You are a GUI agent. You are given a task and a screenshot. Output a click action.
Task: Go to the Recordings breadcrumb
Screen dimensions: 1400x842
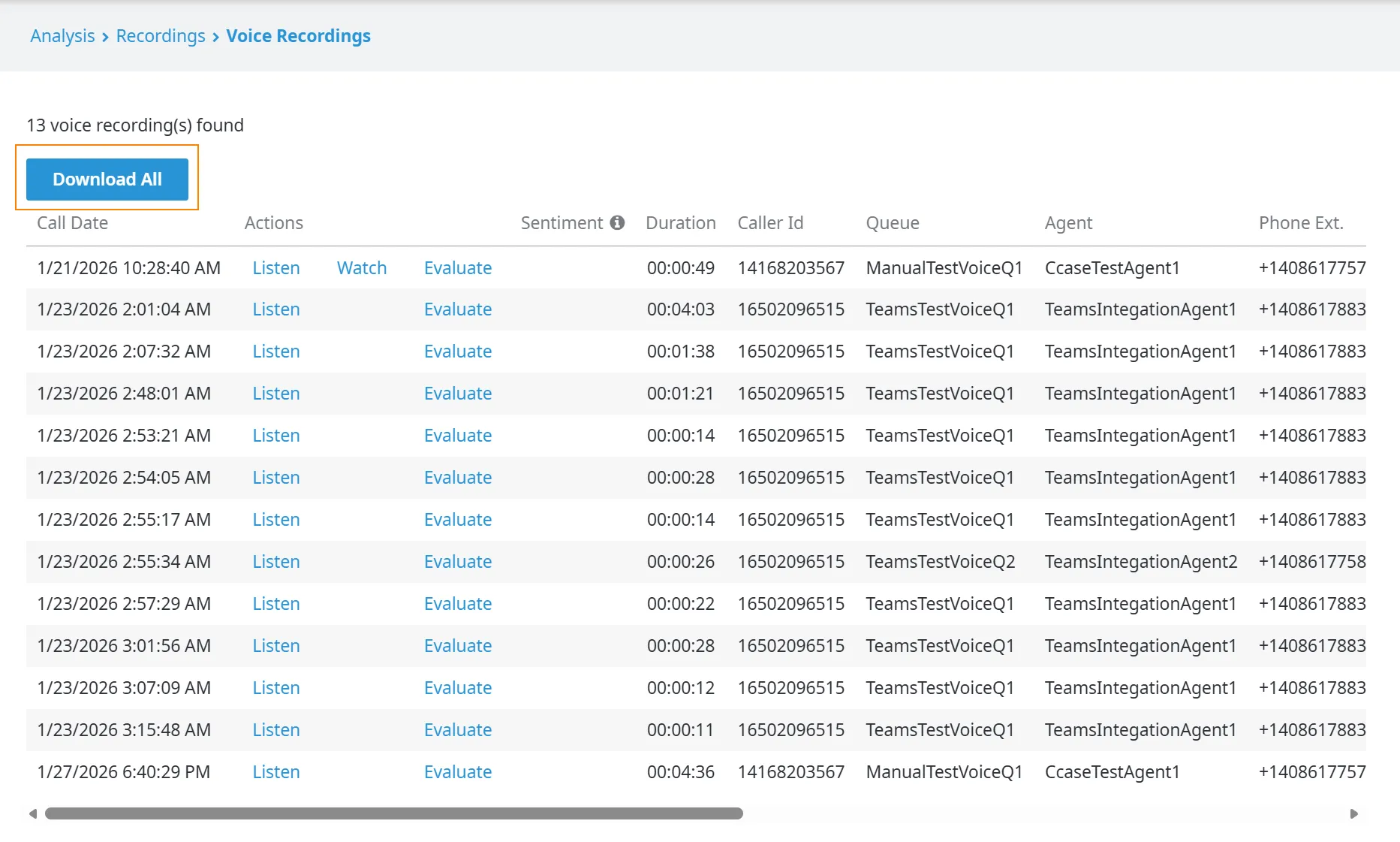pyautogui.click(x=161, y=36)
